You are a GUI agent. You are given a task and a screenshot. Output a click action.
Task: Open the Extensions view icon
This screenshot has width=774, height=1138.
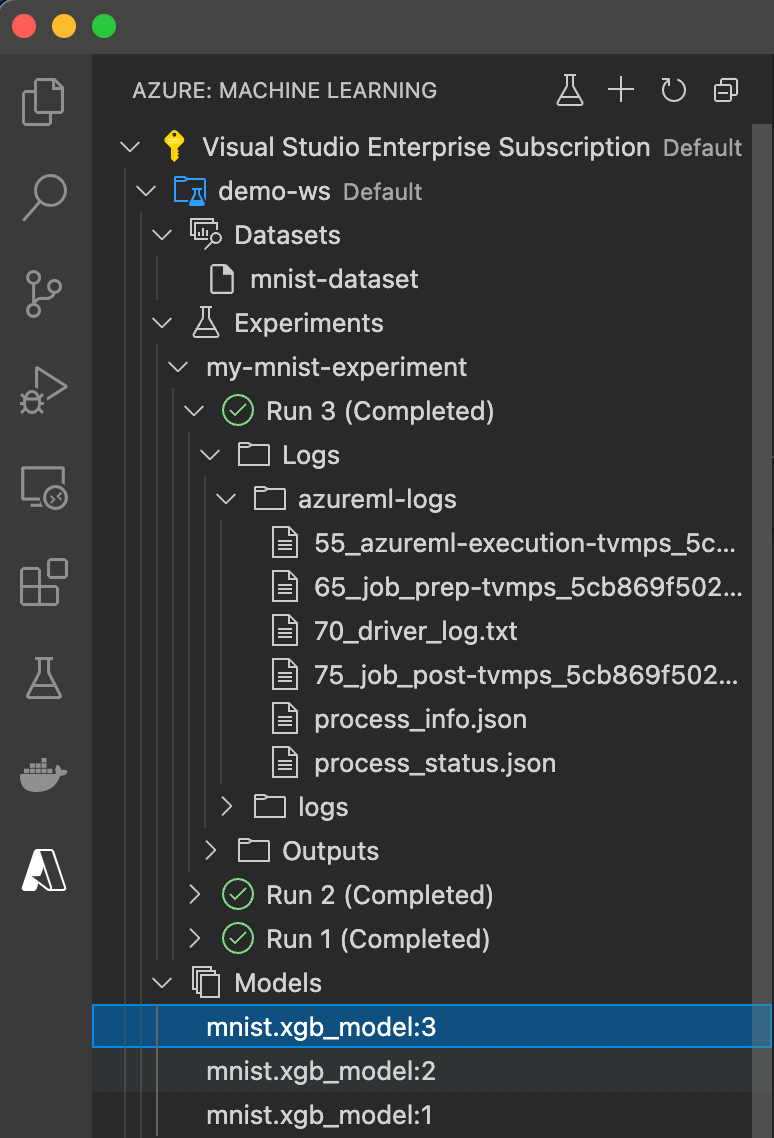(x=44, y=582)
